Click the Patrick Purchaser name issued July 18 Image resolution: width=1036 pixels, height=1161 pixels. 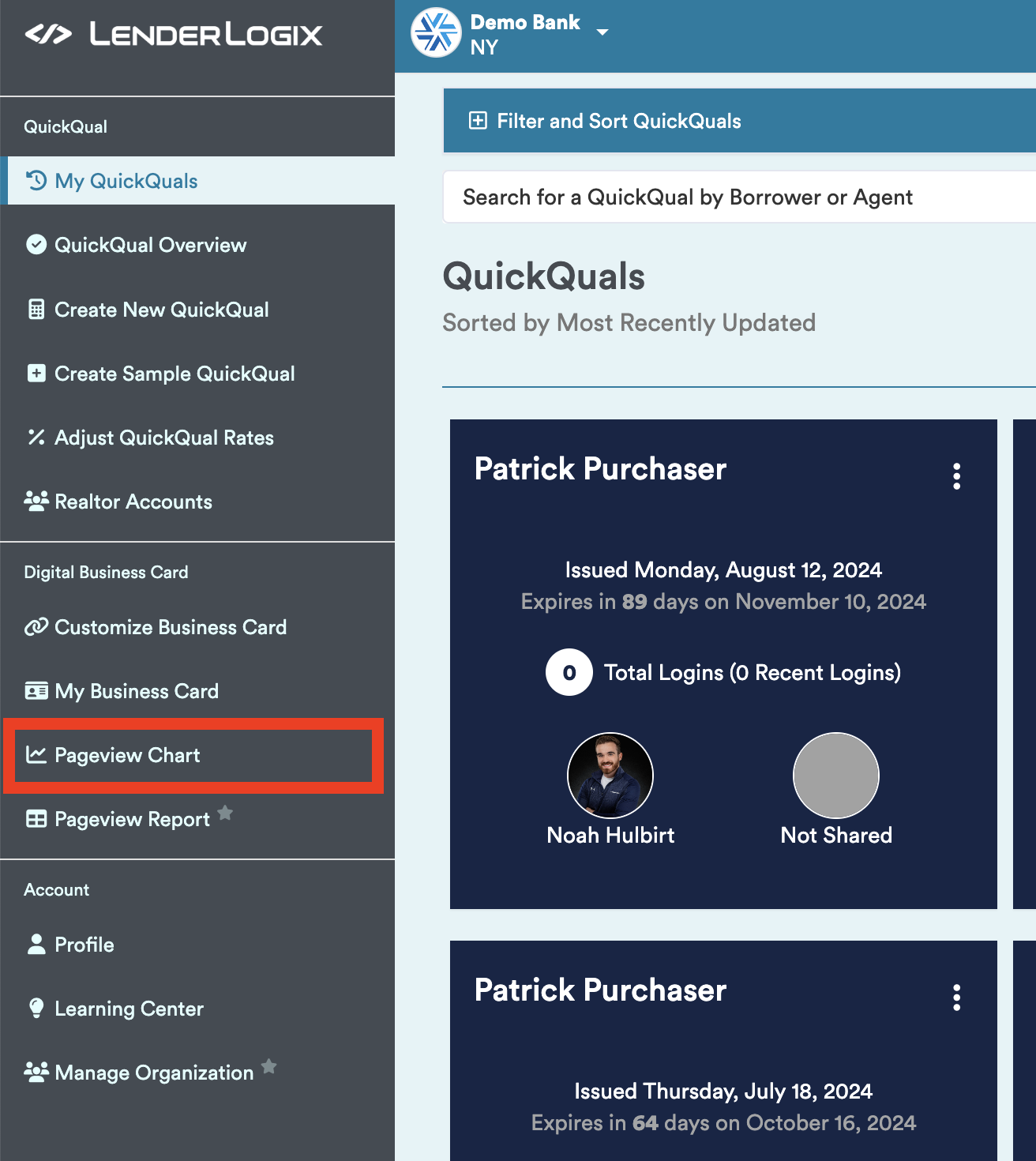pos(600,990)
